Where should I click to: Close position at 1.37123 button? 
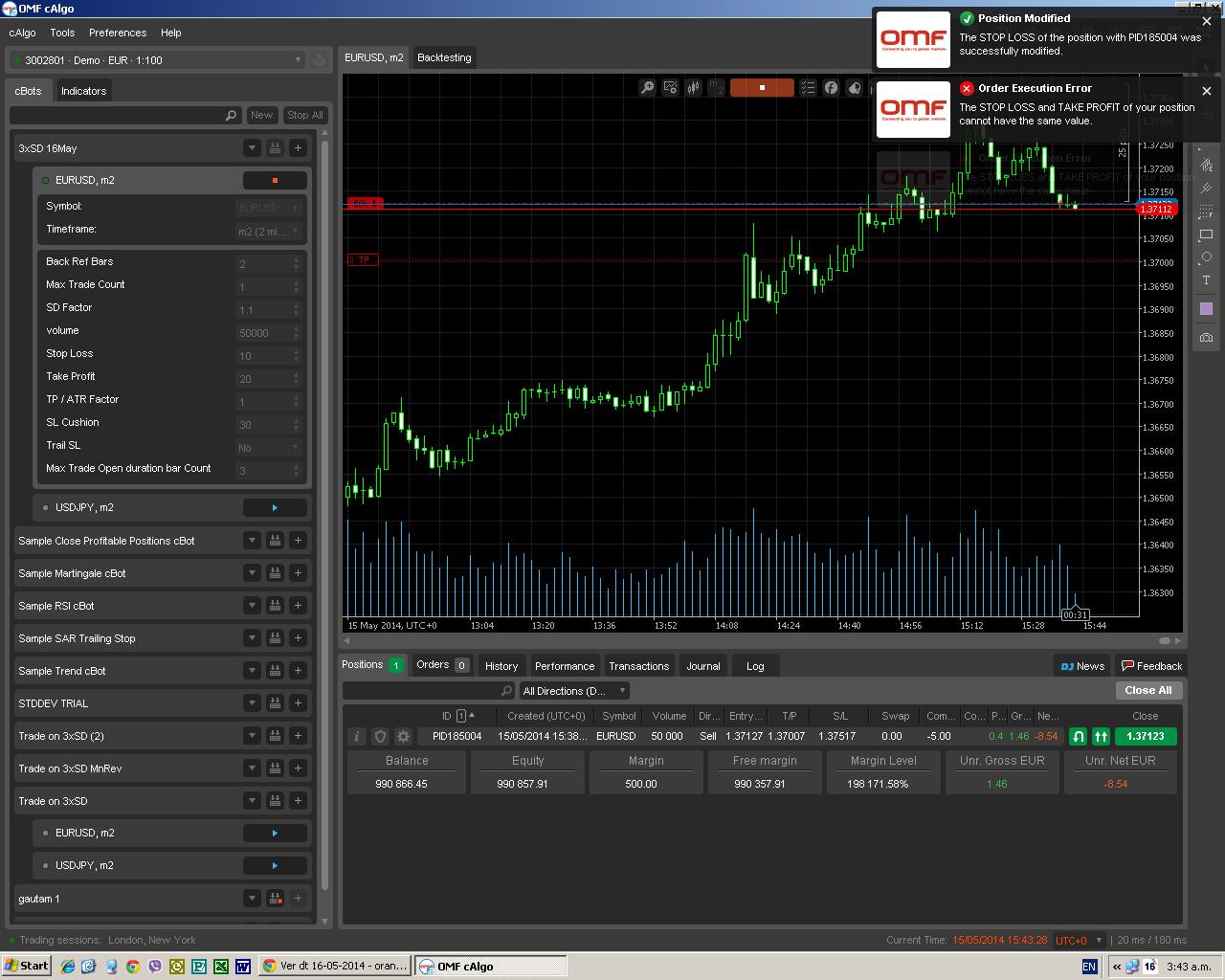click(1146, 736)
